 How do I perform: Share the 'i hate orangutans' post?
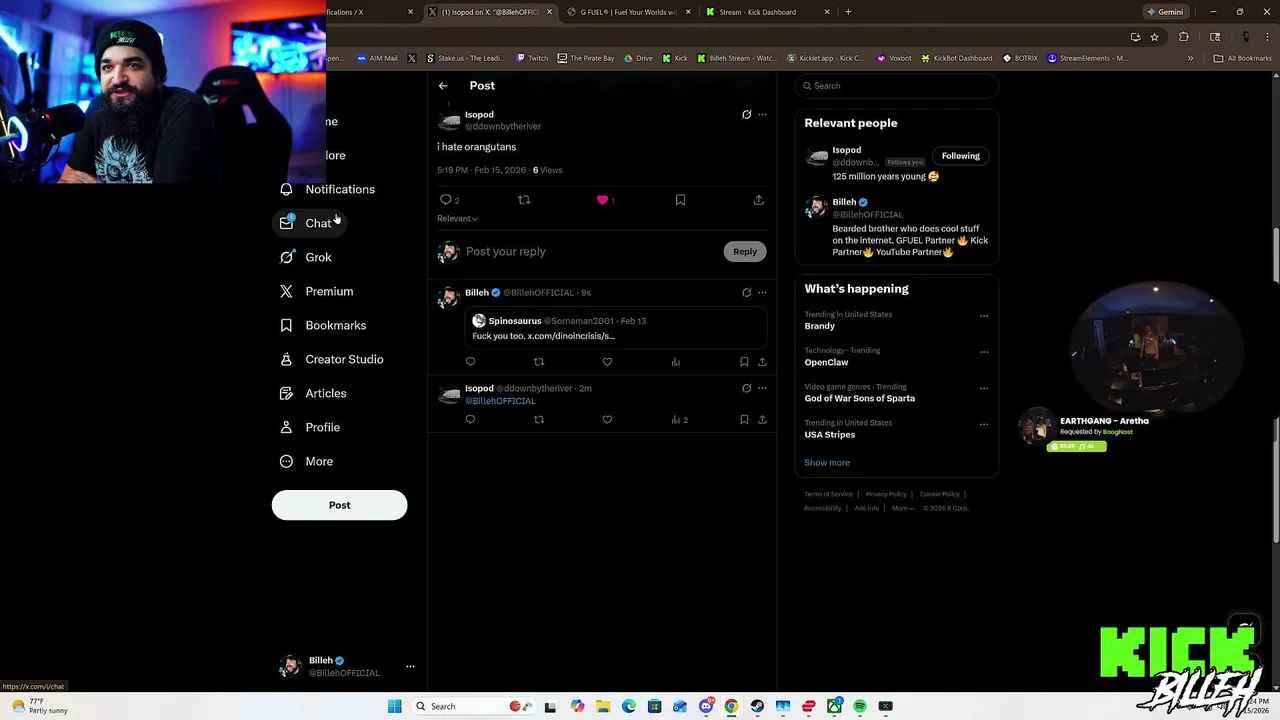[x=759, y=200]
